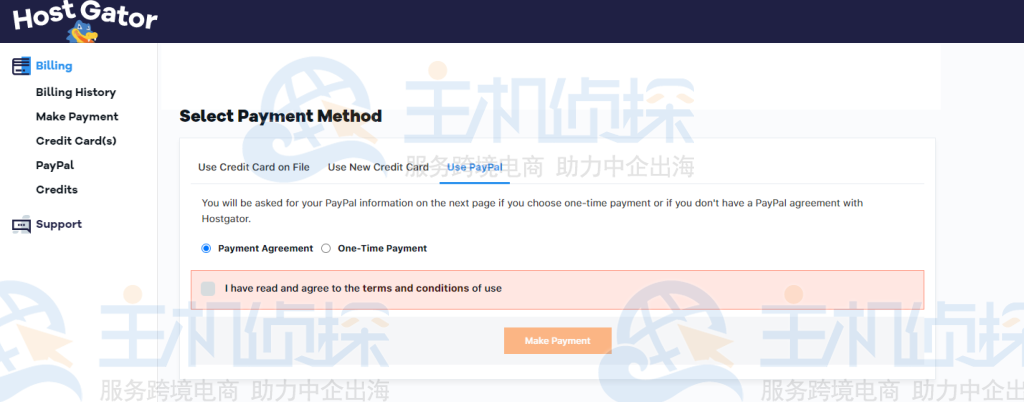The height and width of the screenshot is (402, 1024).
Task: Switch to Use New Credit Card tab
Action: pos(378,167)
